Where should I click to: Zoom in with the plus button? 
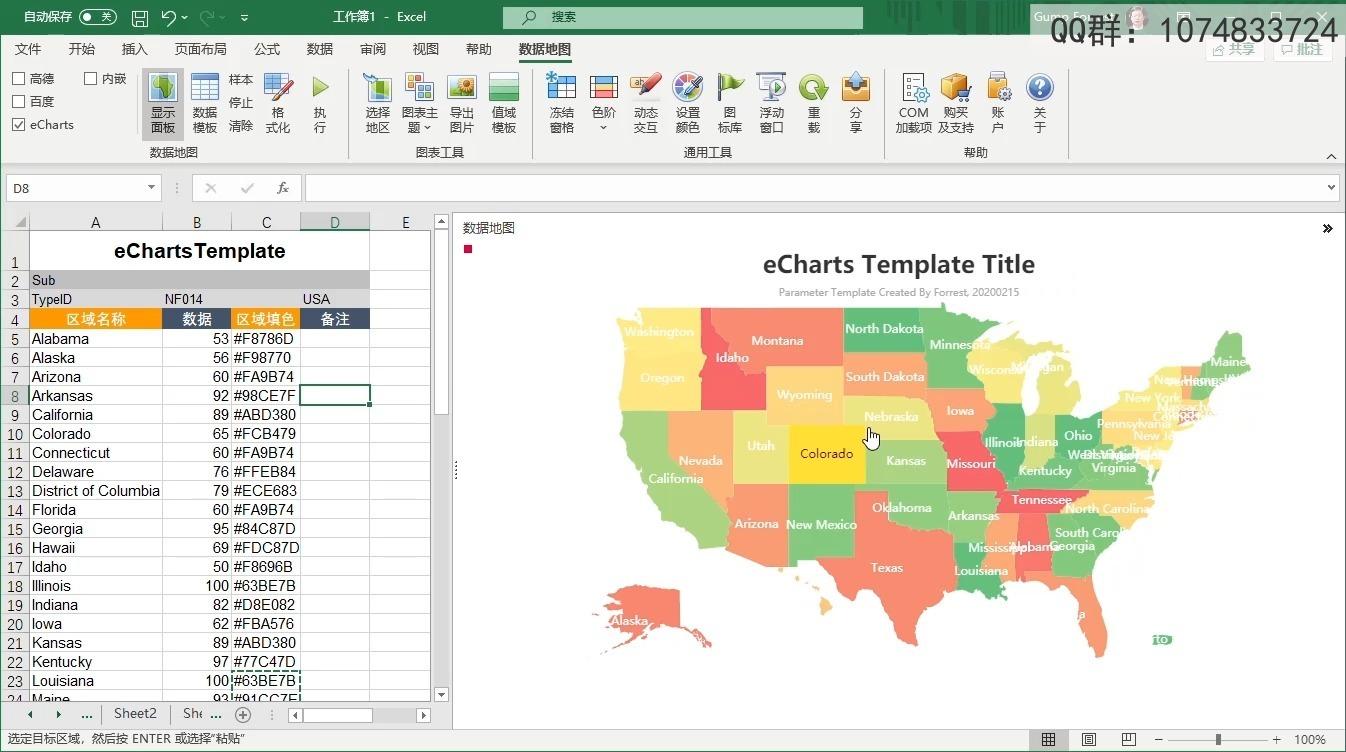coord(1277,740)
